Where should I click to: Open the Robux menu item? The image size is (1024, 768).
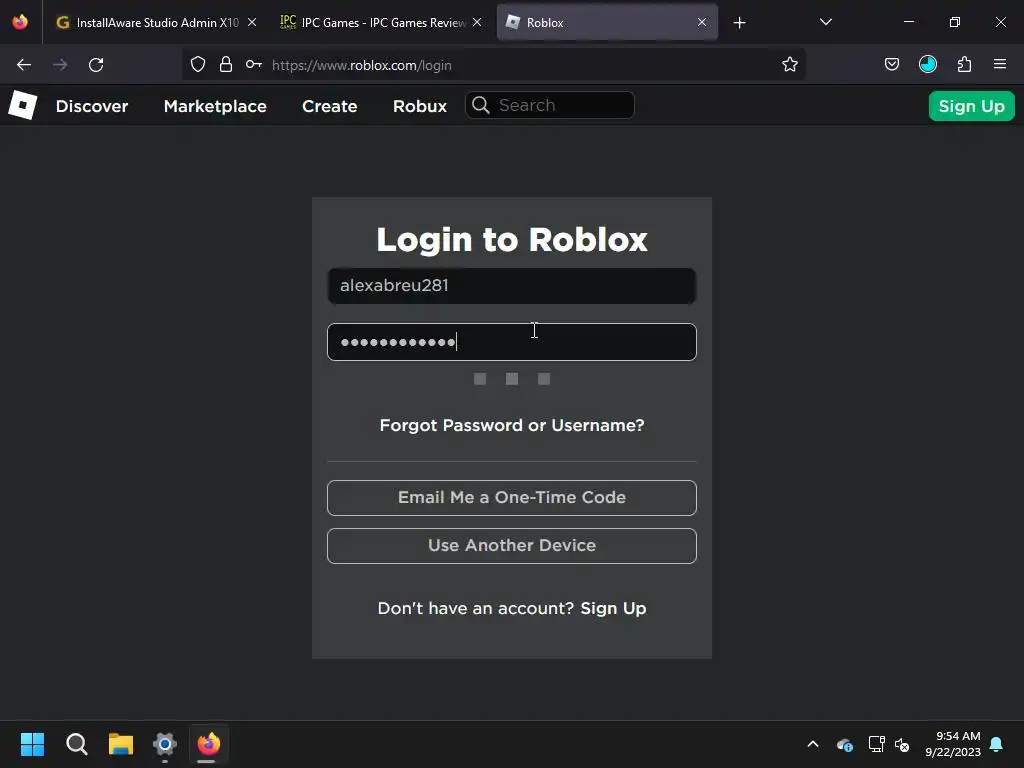coord(420,106)
